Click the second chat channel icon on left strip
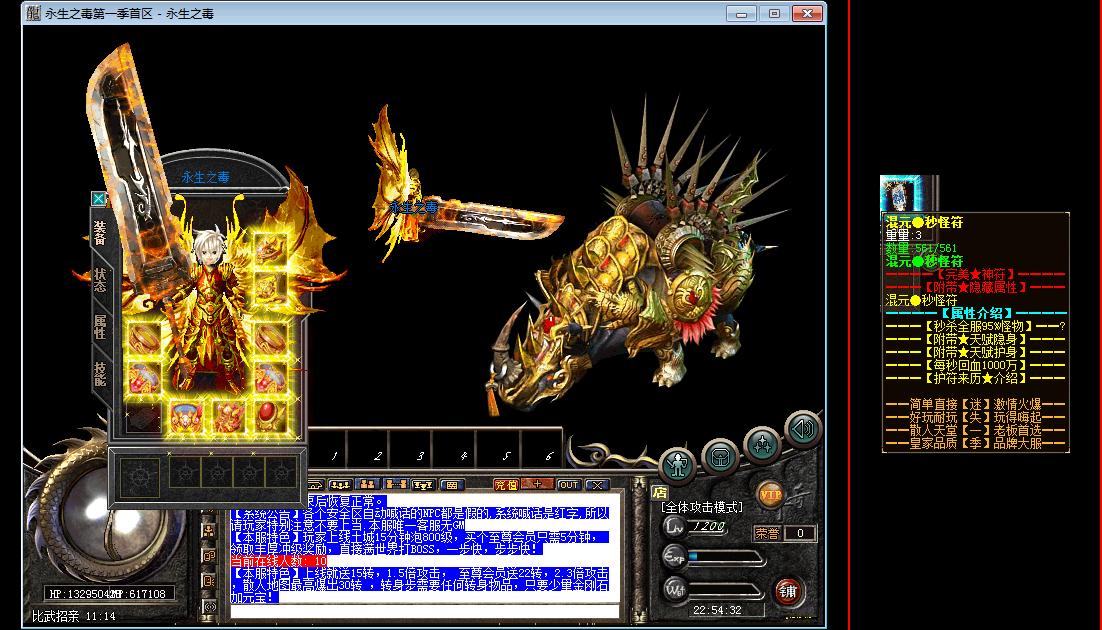The image size is (1102, 630). (209, 555)
